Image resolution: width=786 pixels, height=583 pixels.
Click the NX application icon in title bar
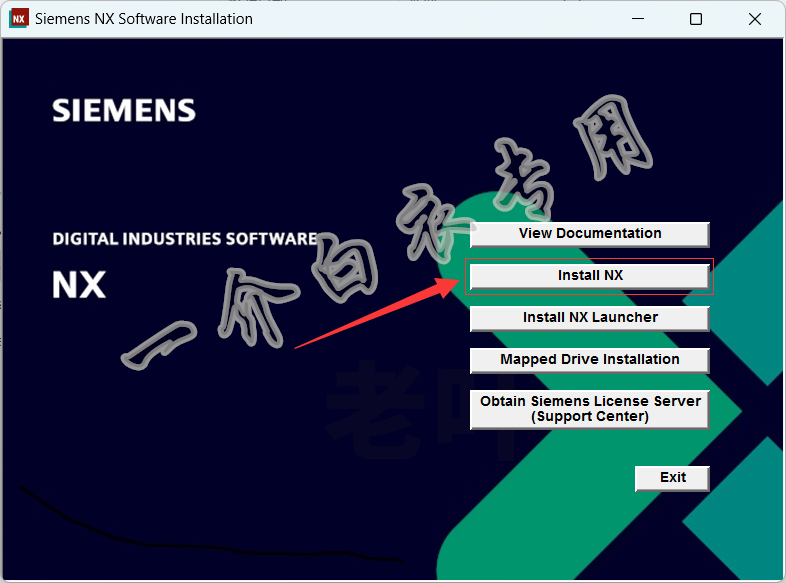click(x=18, y=19)
